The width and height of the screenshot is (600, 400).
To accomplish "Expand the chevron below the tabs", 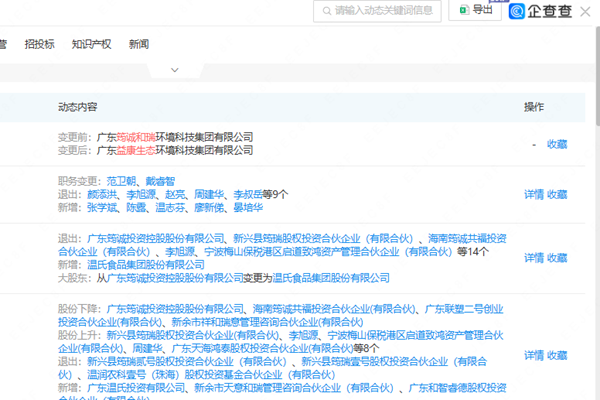I will point(175,70).
